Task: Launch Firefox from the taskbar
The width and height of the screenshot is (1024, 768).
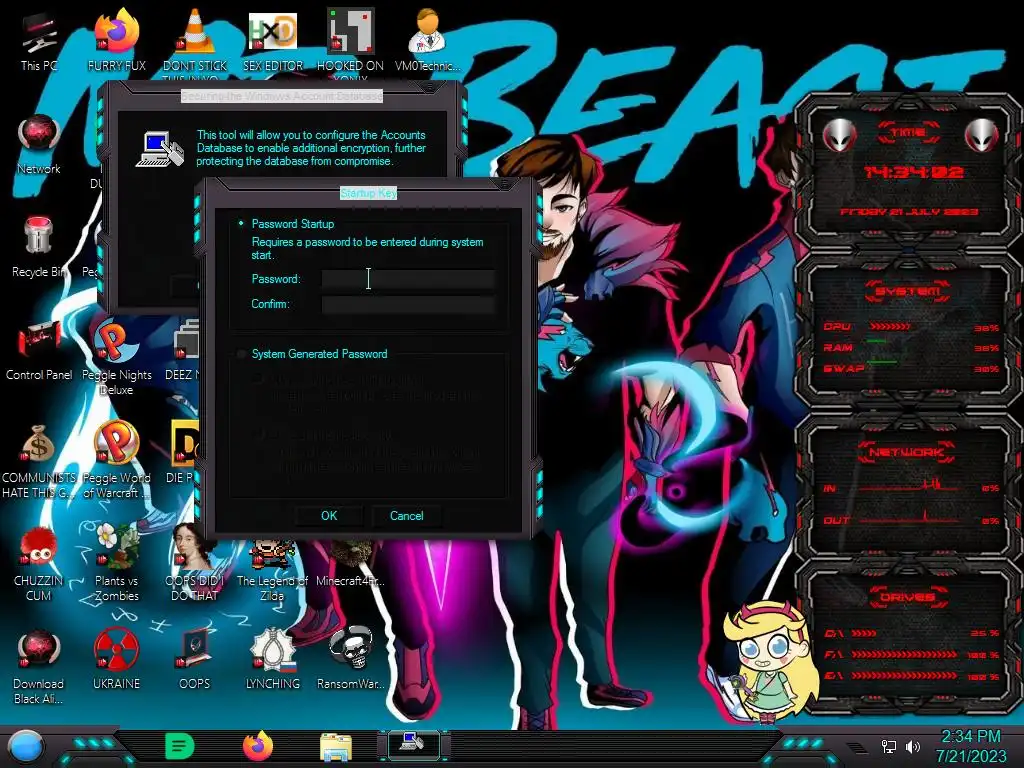Action: (x=258, y=746)
